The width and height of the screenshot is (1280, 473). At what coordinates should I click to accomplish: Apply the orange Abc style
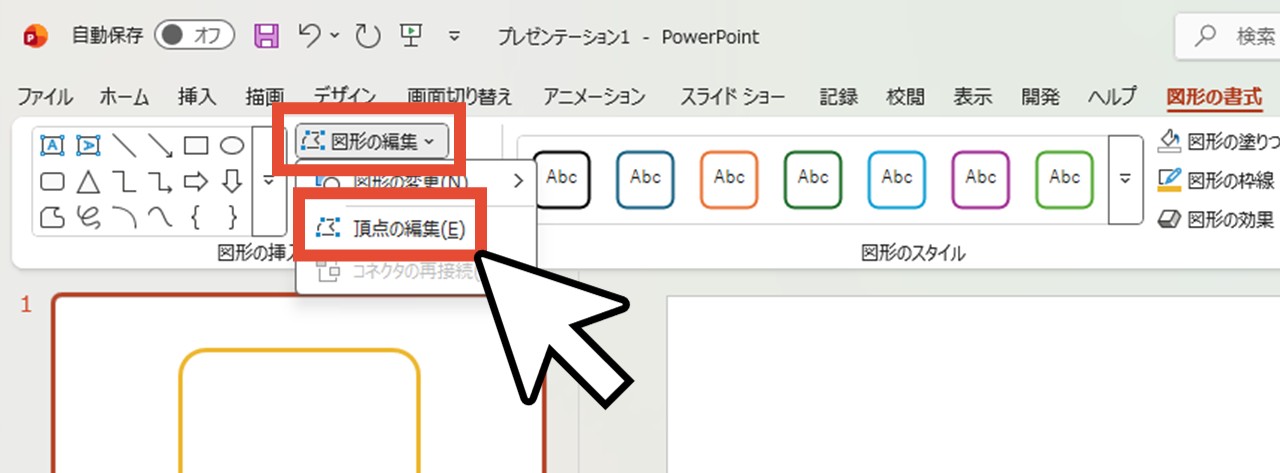[729, 178]
